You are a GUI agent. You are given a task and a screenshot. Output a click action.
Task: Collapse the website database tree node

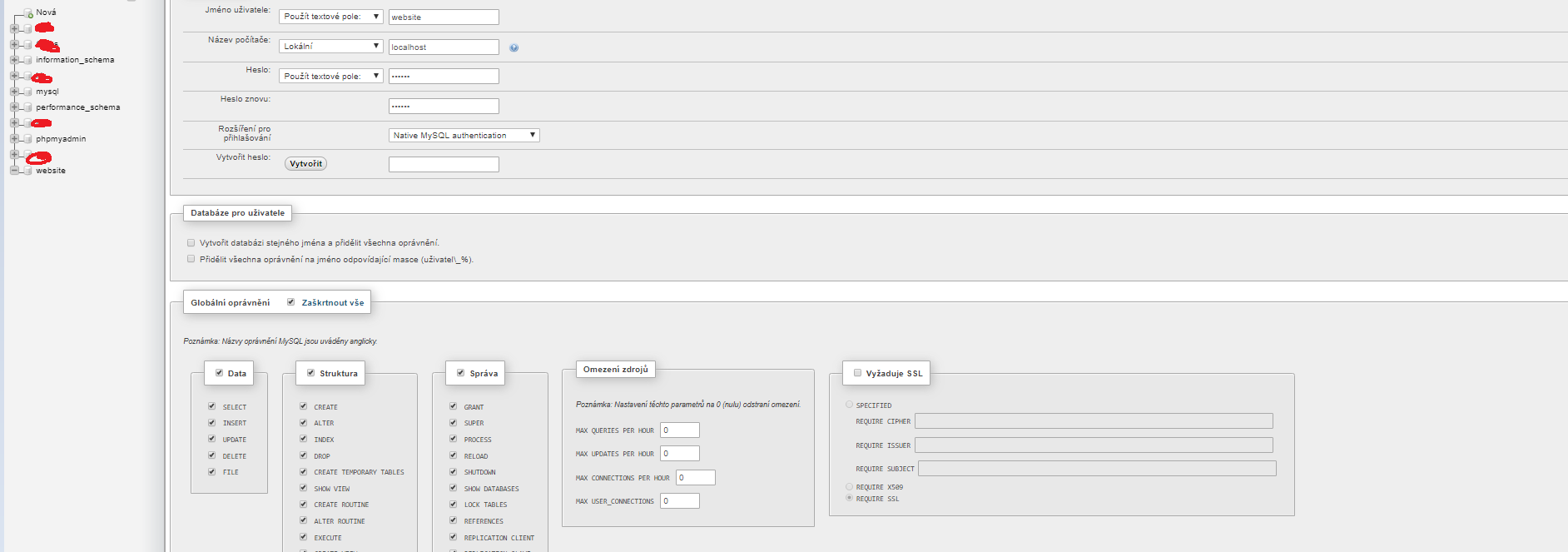tap(14, 171)
